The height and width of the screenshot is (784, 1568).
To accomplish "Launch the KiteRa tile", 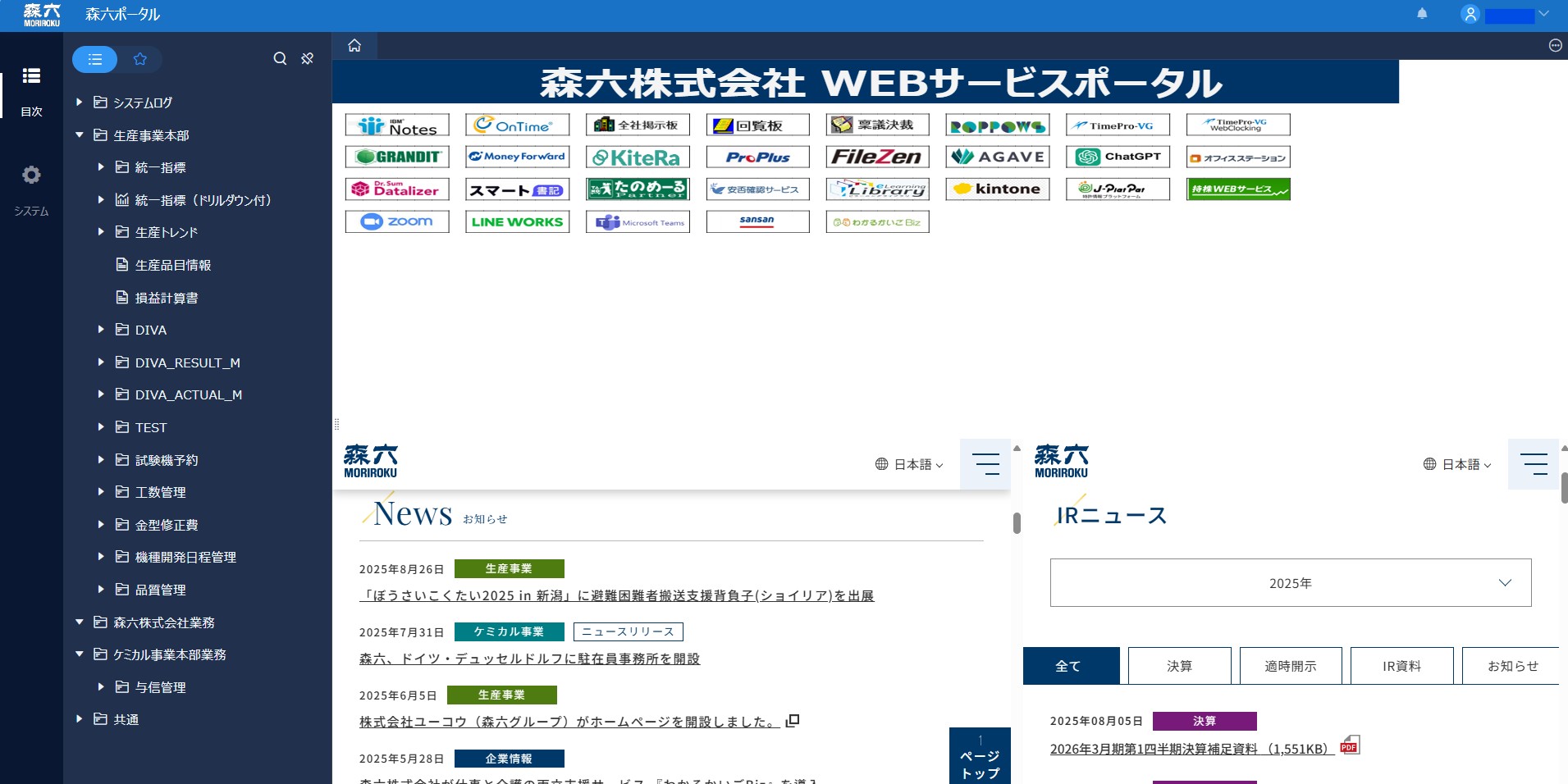I will 638,157.
